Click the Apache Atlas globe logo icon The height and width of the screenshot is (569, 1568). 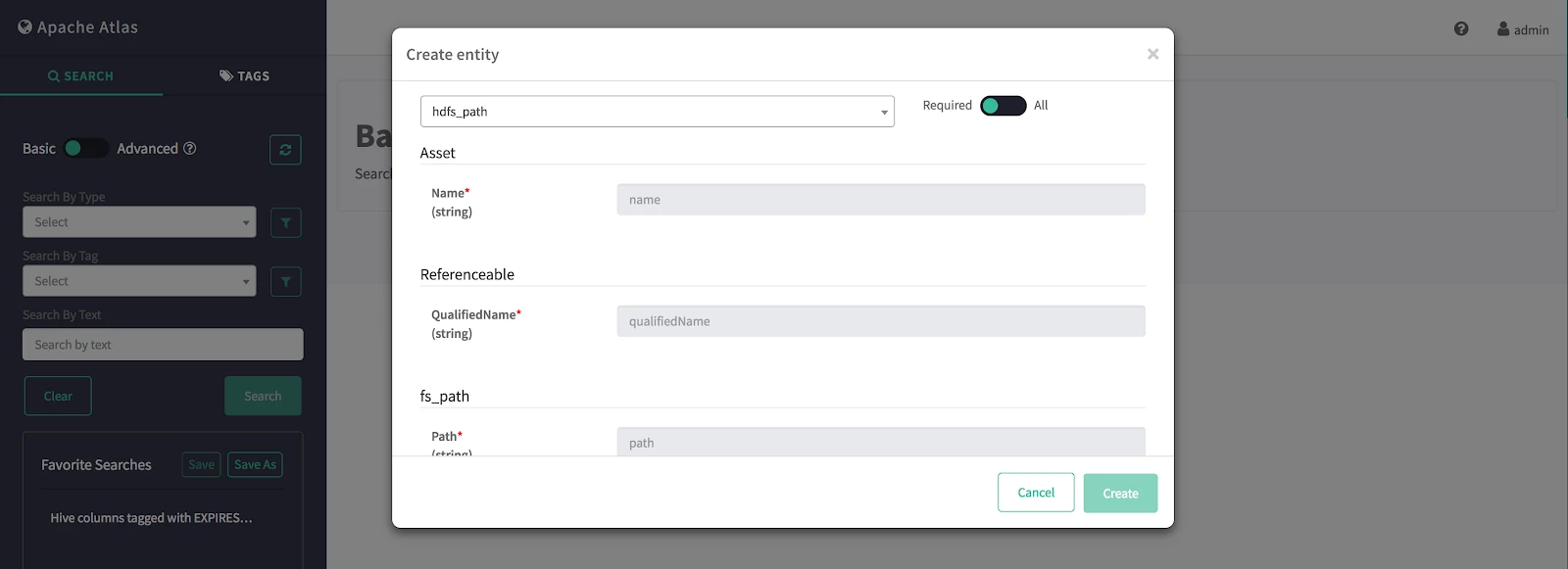tap(25, 27)
